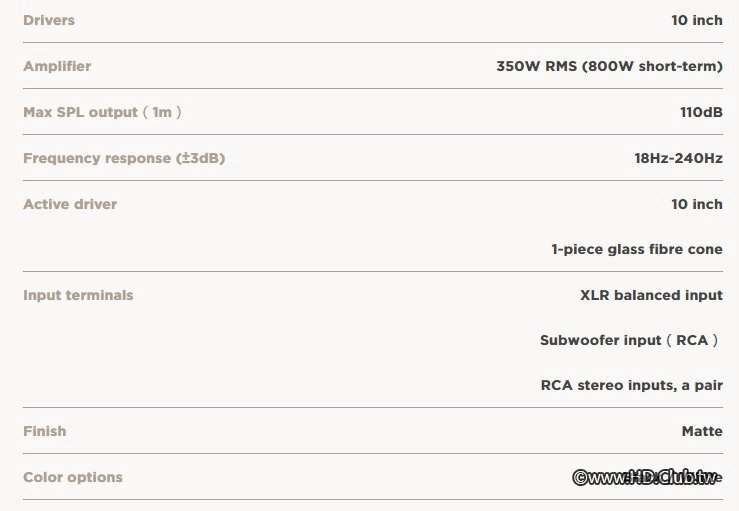
Task: Click the 1-piece glass fibre cone text
Action: (x=636, y=249)
